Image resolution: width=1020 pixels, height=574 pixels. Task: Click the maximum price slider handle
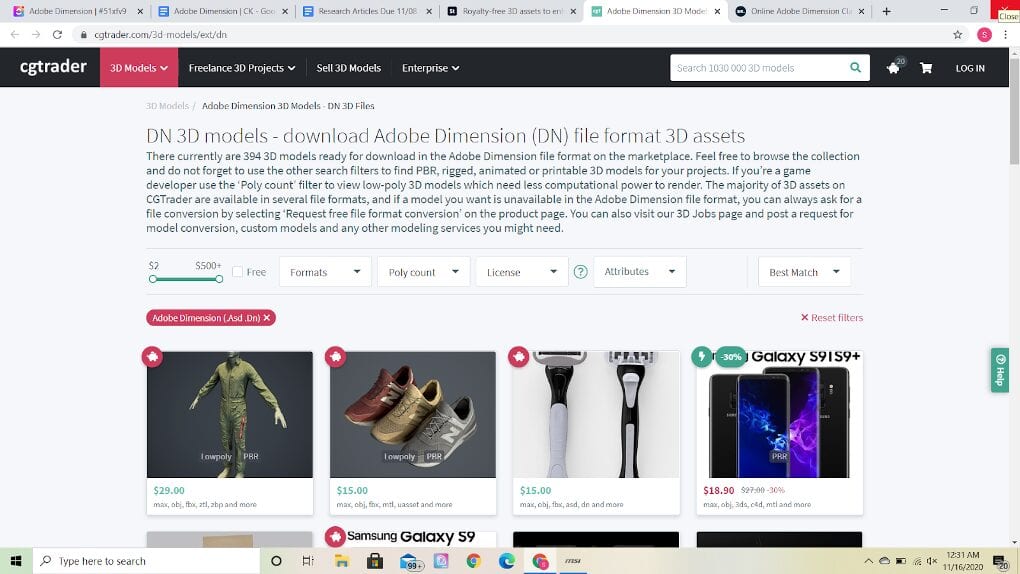point(219,279)
